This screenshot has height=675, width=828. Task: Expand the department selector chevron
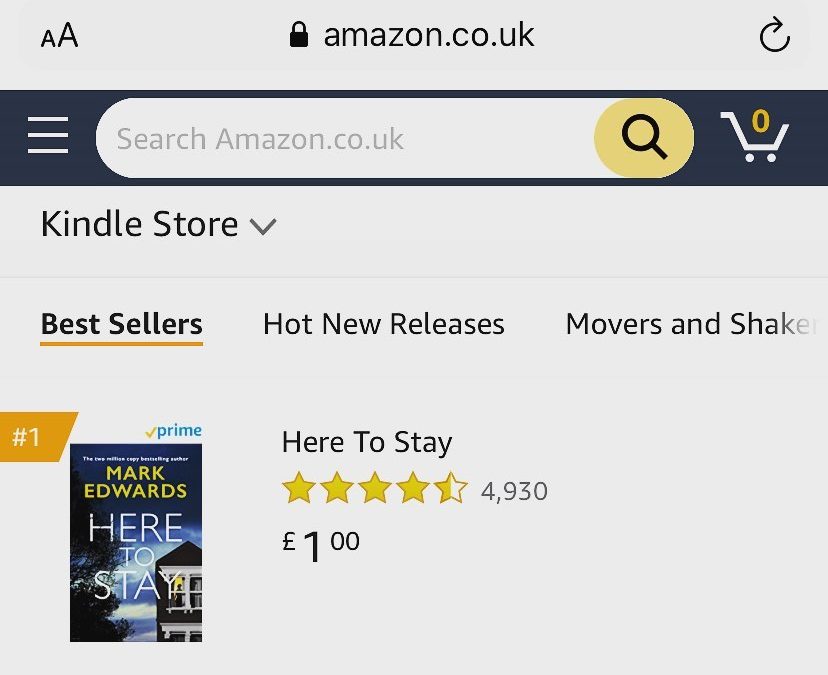click(263, 227)
